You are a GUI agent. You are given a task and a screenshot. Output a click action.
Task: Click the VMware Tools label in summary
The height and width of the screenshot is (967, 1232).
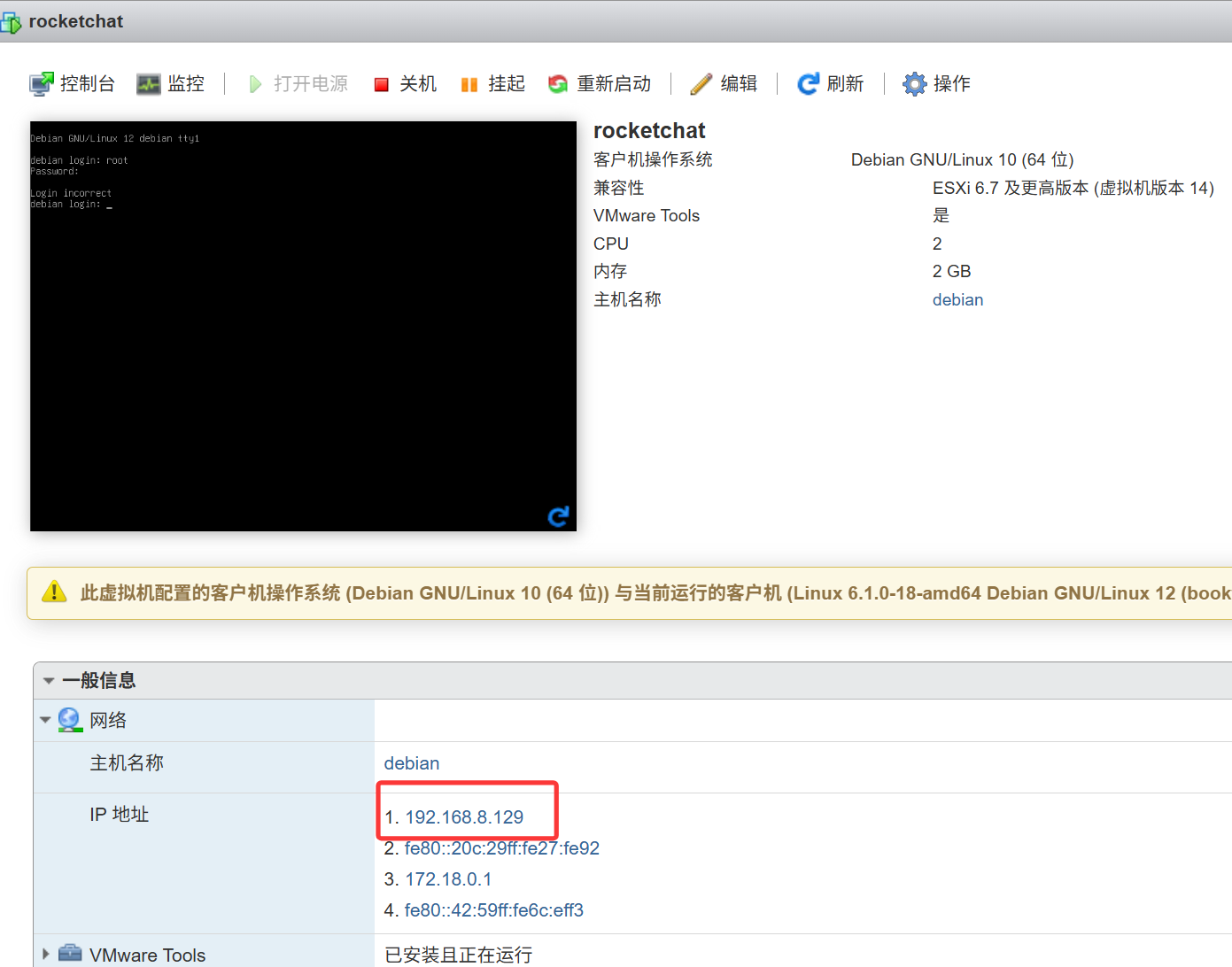coord(647,215)
